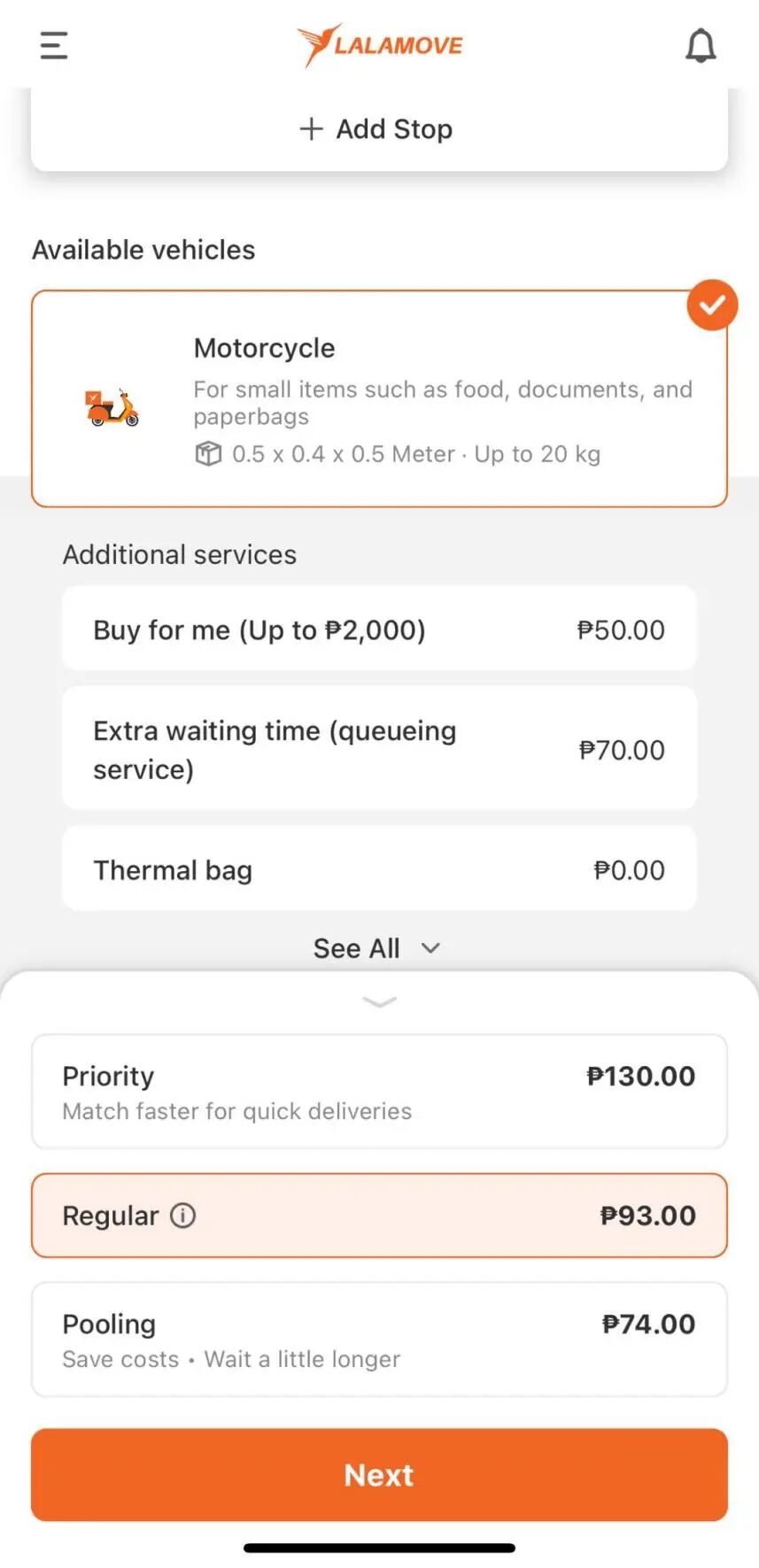Tap the notification bell icon
This screenshot has width=759, height=1568.
(701, 45)
